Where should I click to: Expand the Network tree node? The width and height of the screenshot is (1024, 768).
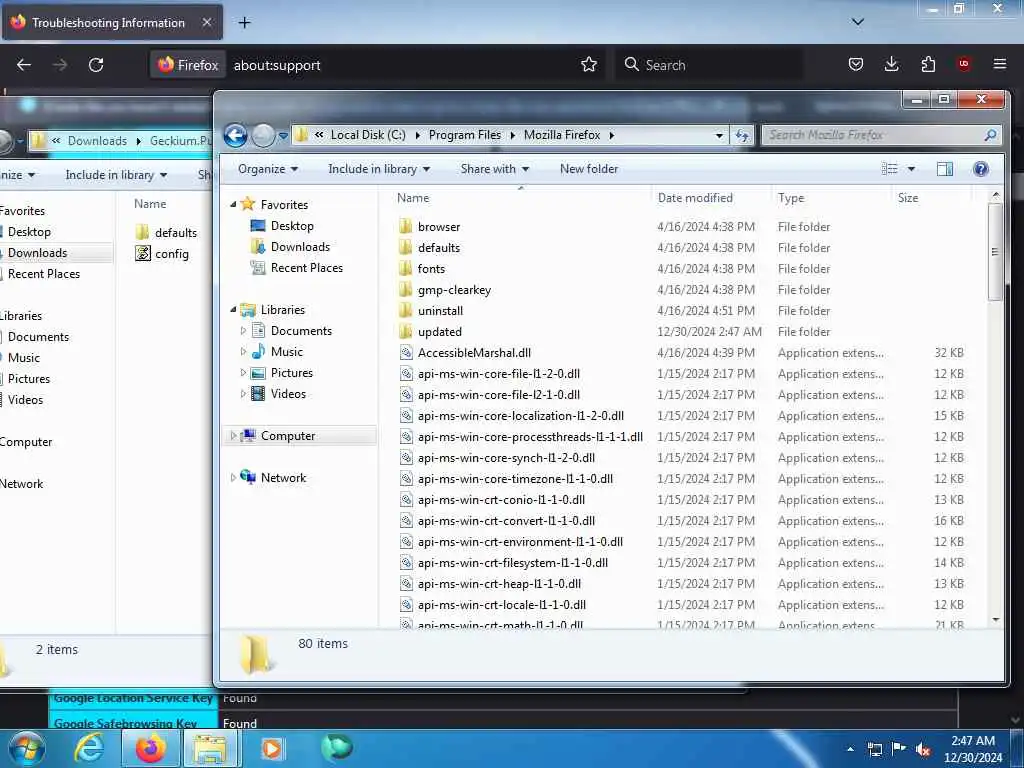tap(233, 477)
